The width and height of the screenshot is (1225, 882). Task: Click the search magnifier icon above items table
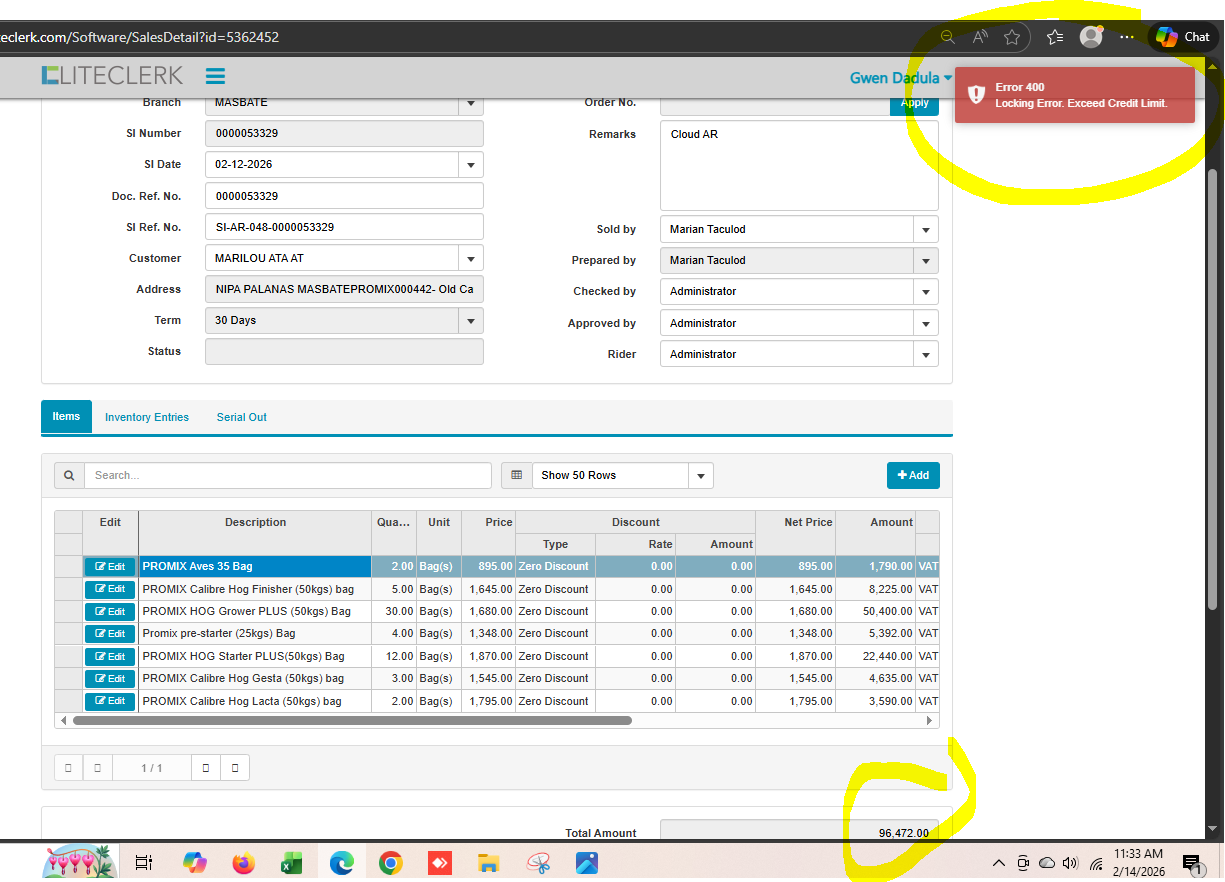tap(69, 476)
